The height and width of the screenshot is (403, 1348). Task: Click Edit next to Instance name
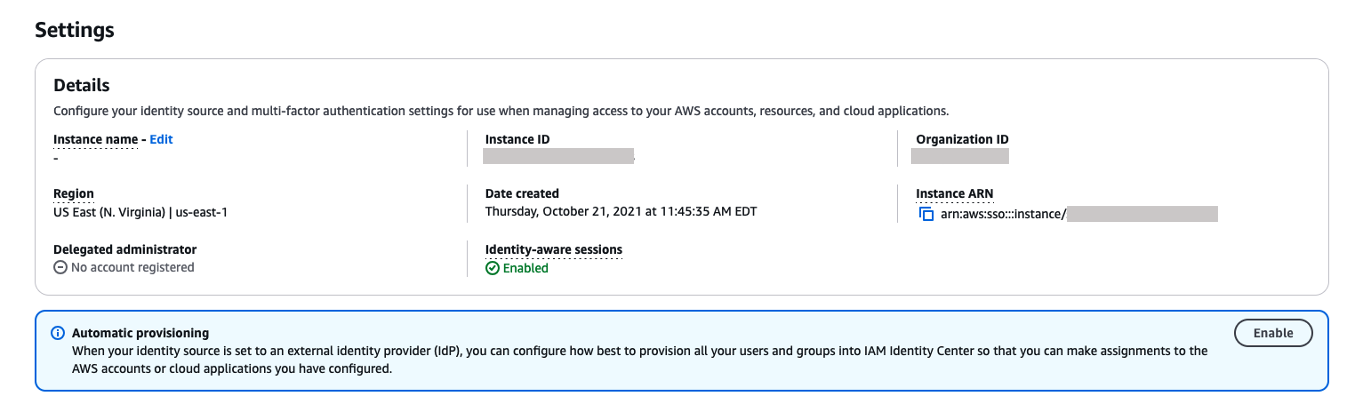point(161,140)
